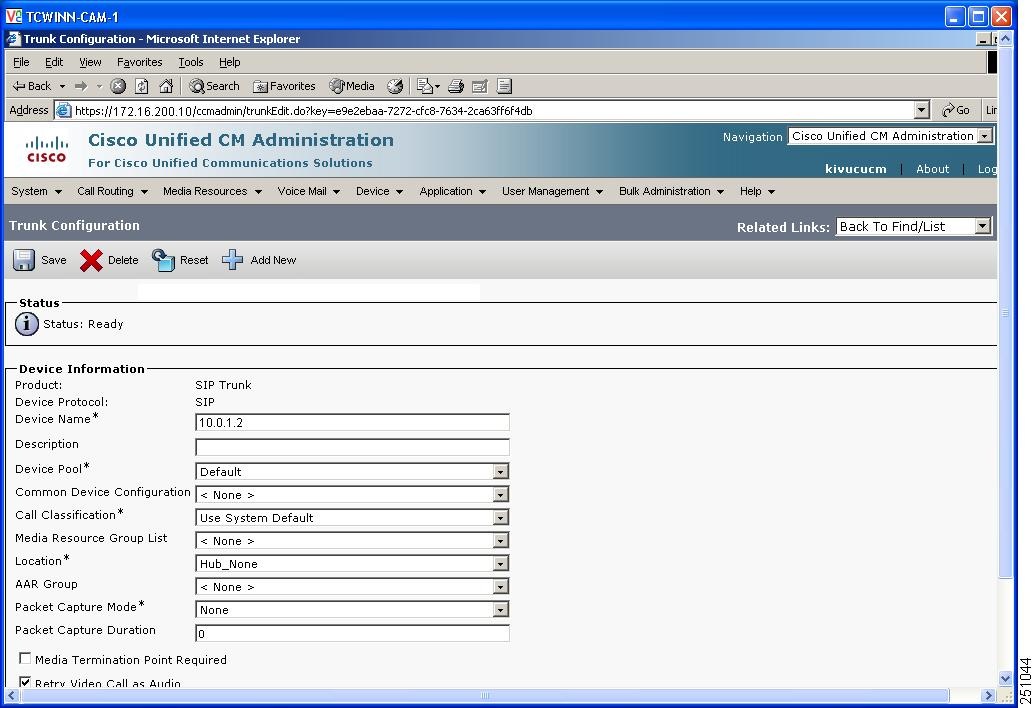Screen dimensions: 1036x708
Task: Expand the address bar history dropdown
Action: (922, 110)
